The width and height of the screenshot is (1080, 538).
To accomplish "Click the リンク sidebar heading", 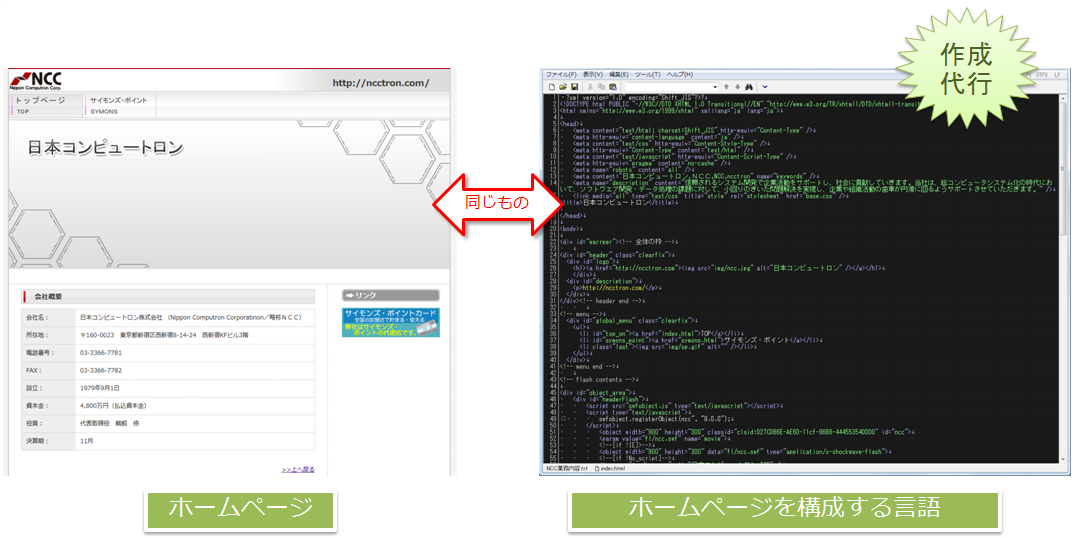I will (391, 296).
